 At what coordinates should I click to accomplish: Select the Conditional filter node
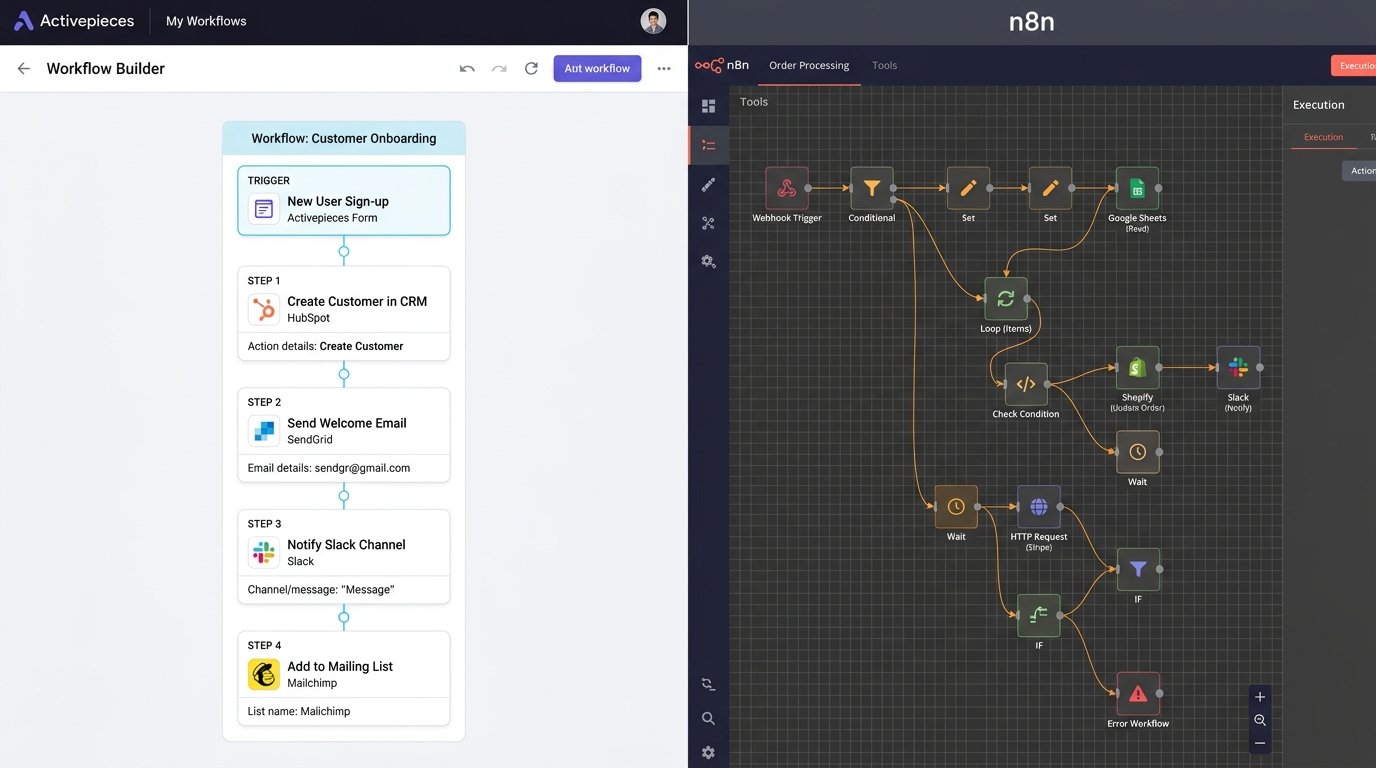pos(872,188)
